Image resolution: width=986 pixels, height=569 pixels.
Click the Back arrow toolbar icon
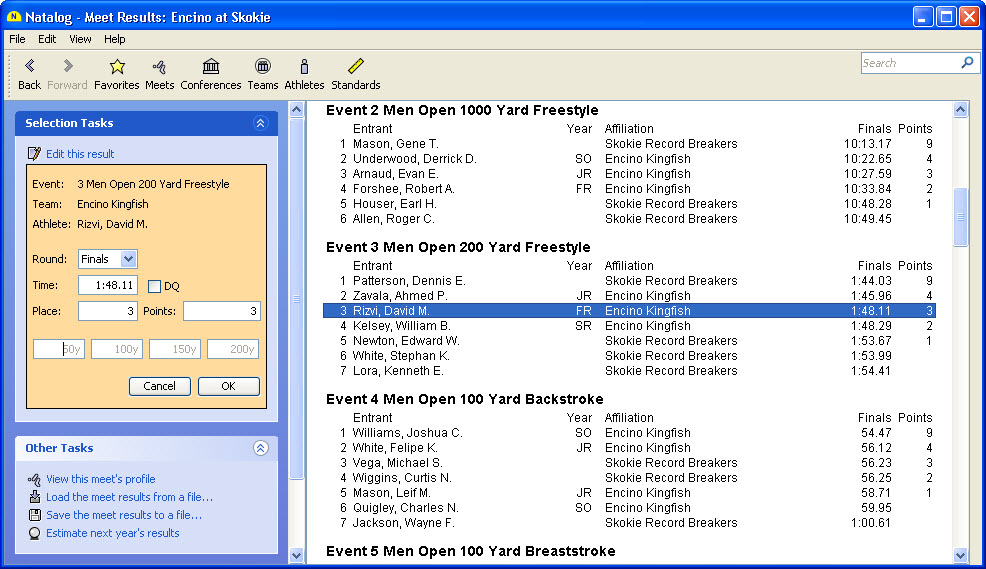(29, 67)
